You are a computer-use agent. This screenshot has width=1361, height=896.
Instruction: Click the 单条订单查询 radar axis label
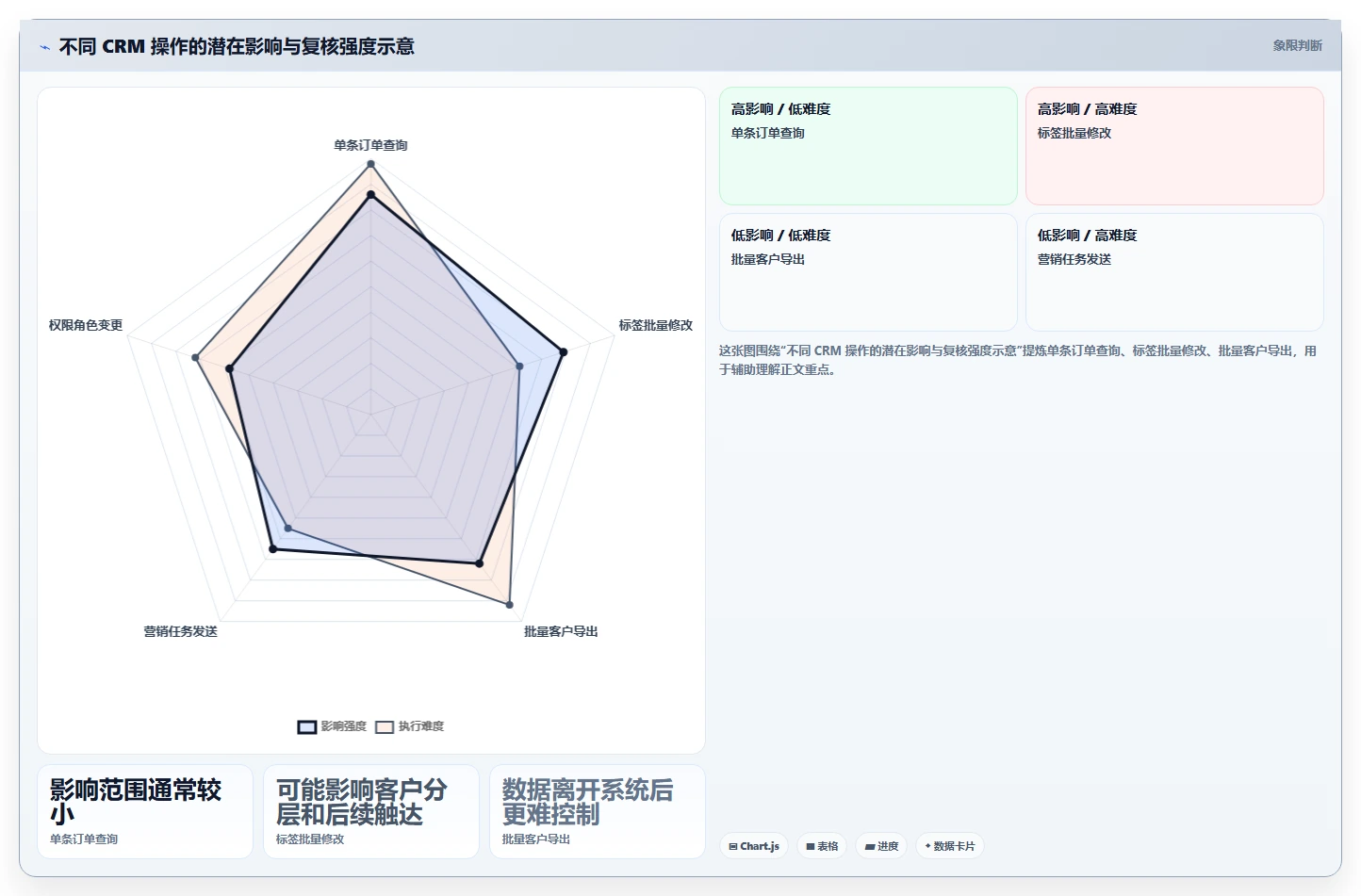(370, 145)
